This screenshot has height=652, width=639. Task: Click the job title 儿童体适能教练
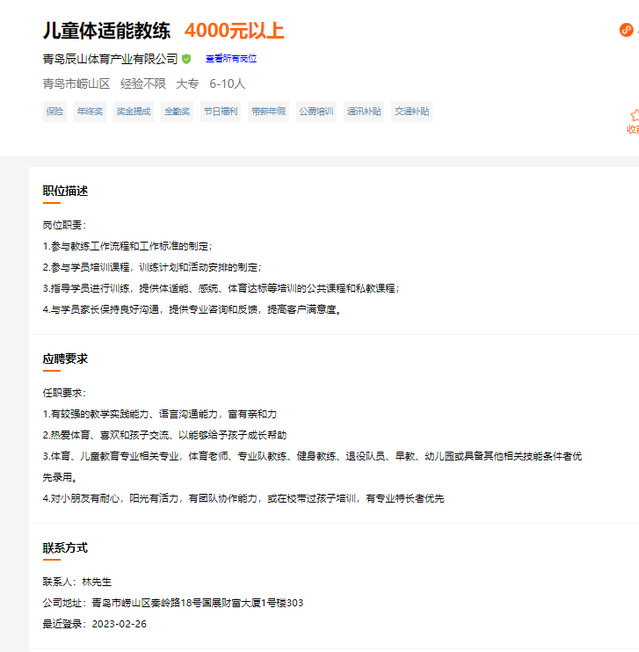click(107, 31)
